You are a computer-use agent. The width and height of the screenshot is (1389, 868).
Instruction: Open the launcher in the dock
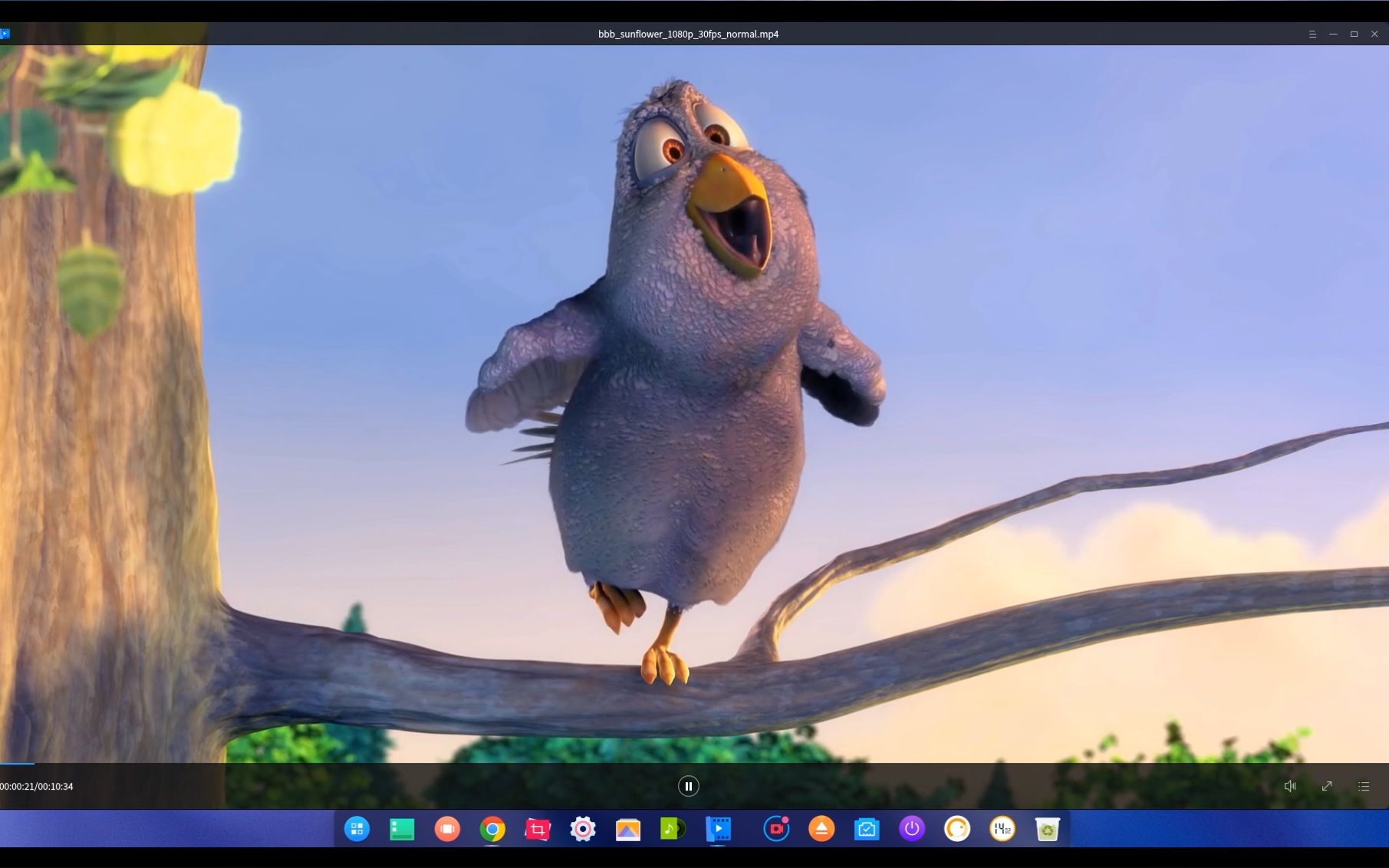click(x=357, y=829)
